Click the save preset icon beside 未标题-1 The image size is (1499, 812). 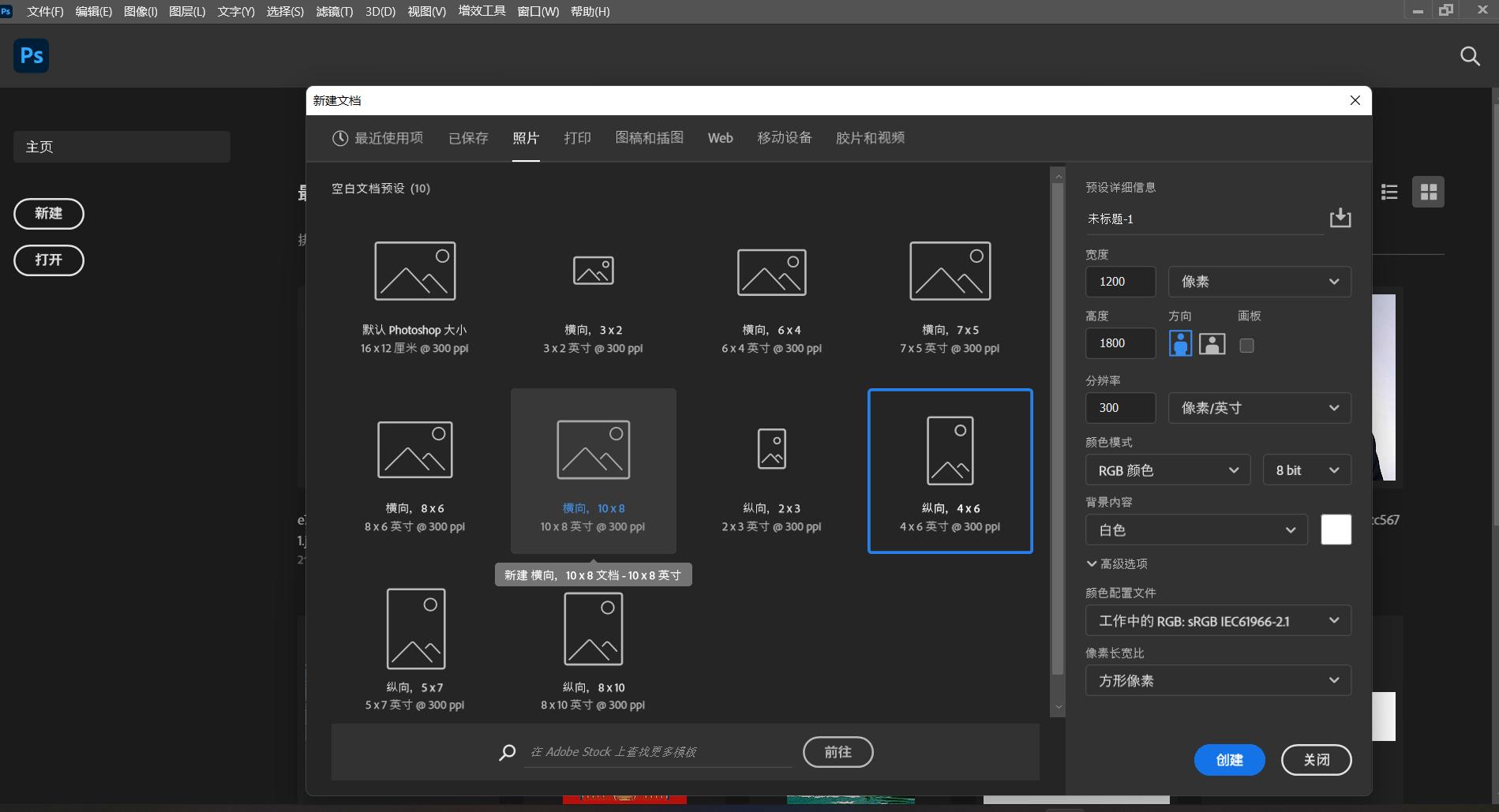click(1340, 218)
